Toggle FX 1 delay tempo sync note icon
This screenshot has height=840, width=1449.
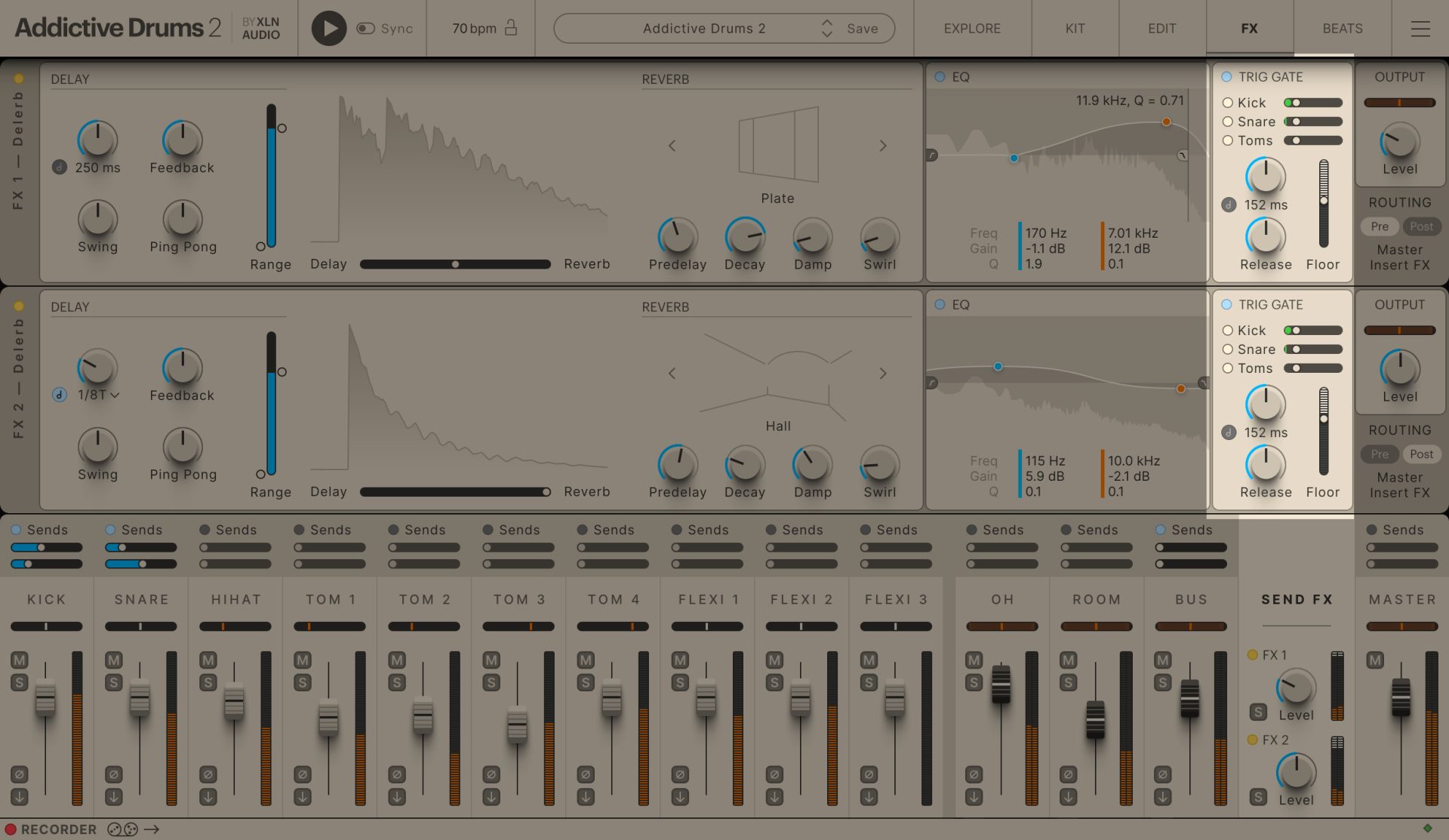tap(60, 168)
